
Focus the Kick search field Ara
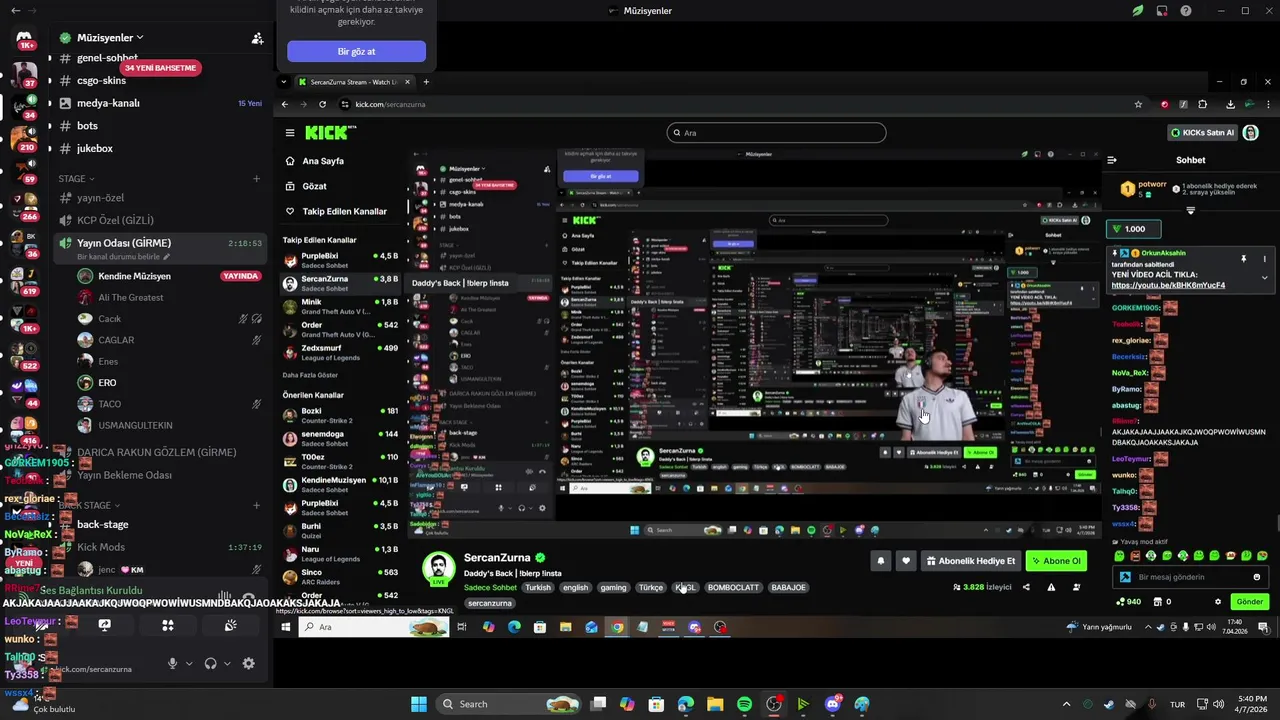pyautogui.click(x=776, y=132)
